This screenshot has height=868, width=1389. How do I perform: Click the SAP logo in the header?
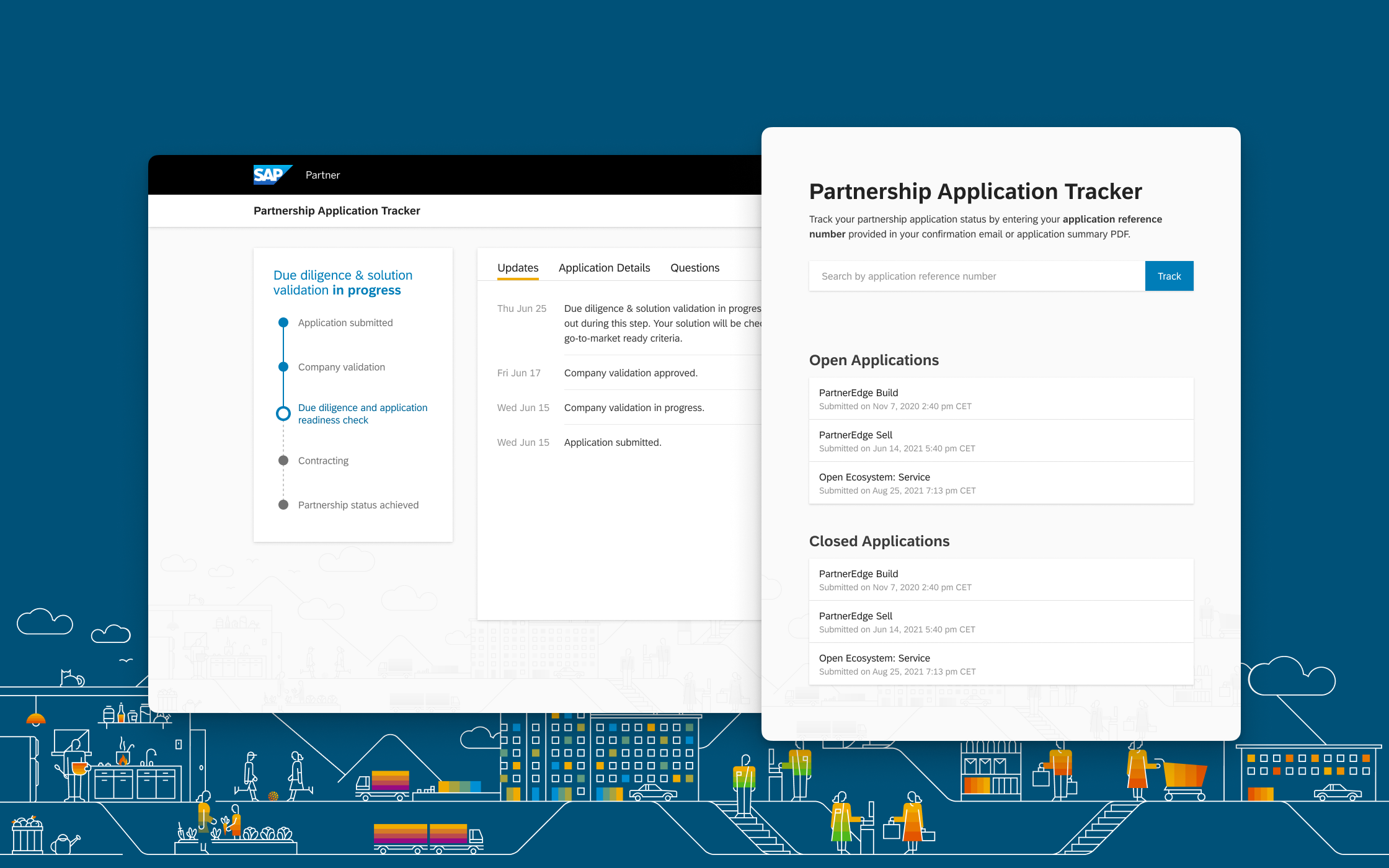(272, 175)
